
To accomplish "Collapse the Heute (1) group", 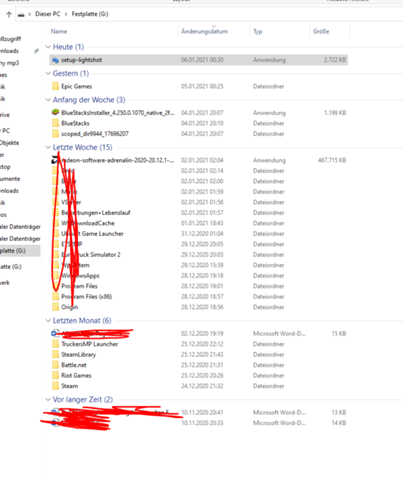I will pyautogui.click(x=48, y=47).
